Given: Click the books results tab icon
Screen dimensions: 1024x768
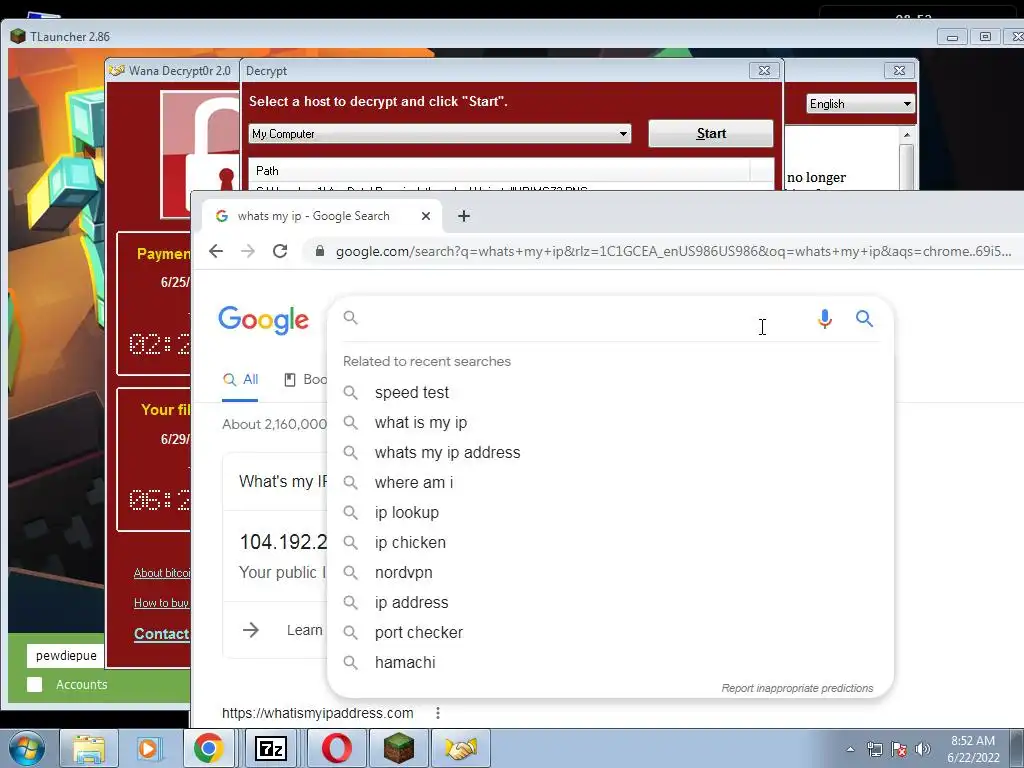Looking at the screenshot, I should 290,379.
